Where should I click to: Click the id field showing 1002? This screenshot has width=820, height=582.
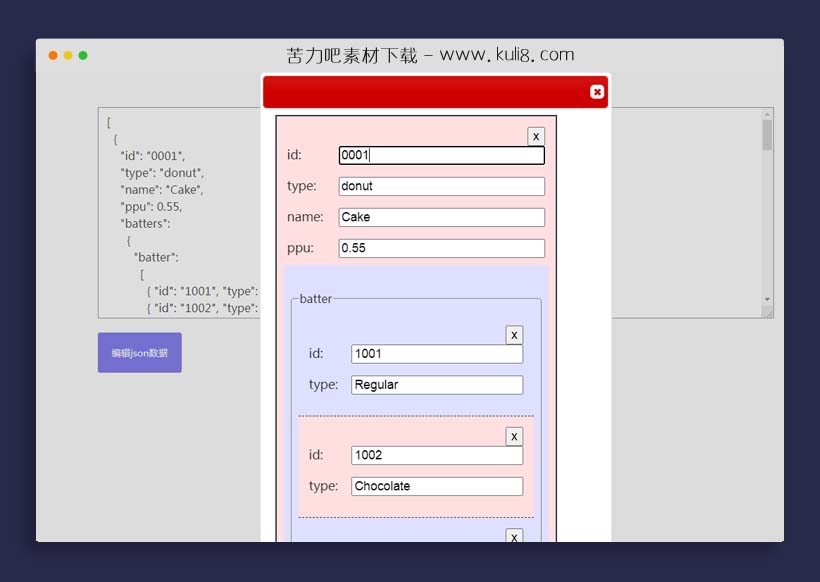click(436, 455)
